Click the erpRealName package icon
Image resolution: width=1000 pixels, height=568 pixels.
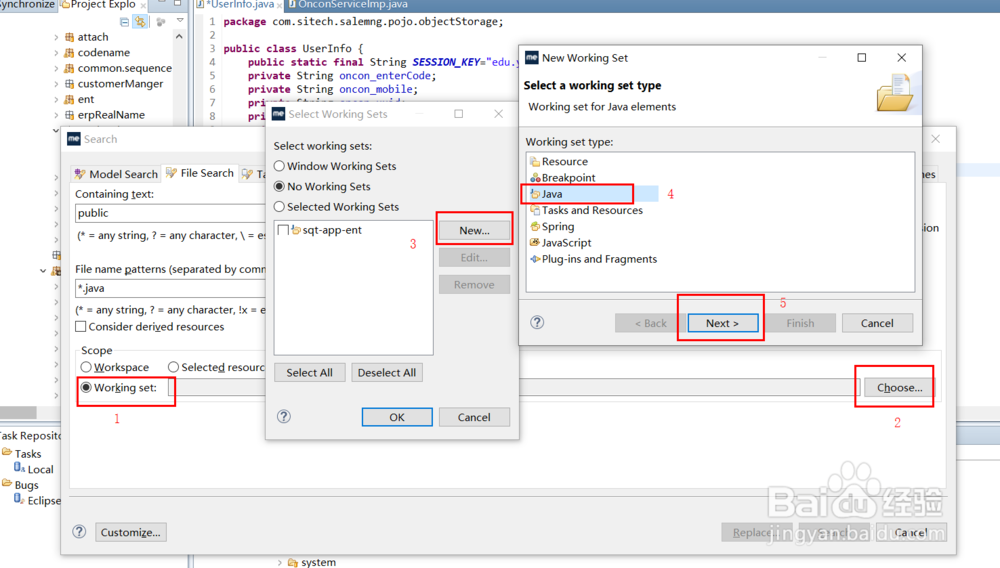point(70,115)
